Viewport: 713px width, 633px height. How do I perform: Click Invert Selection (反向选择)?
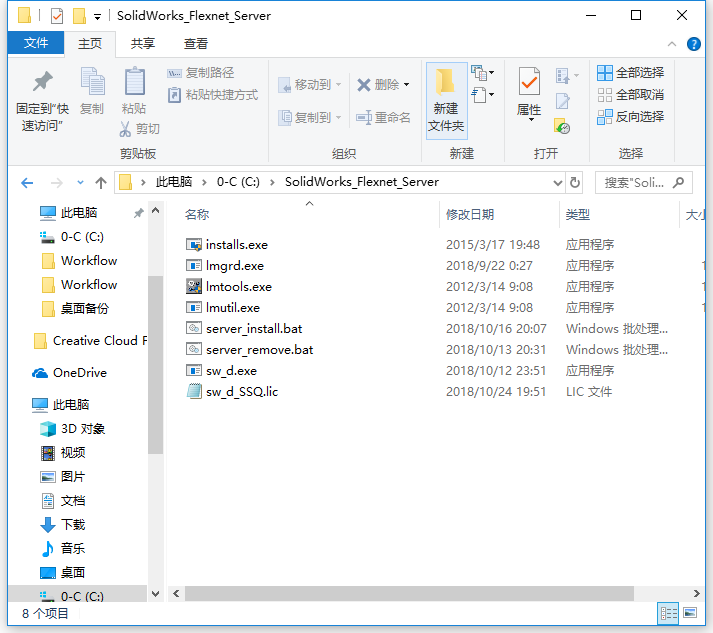tap(630, 117)
